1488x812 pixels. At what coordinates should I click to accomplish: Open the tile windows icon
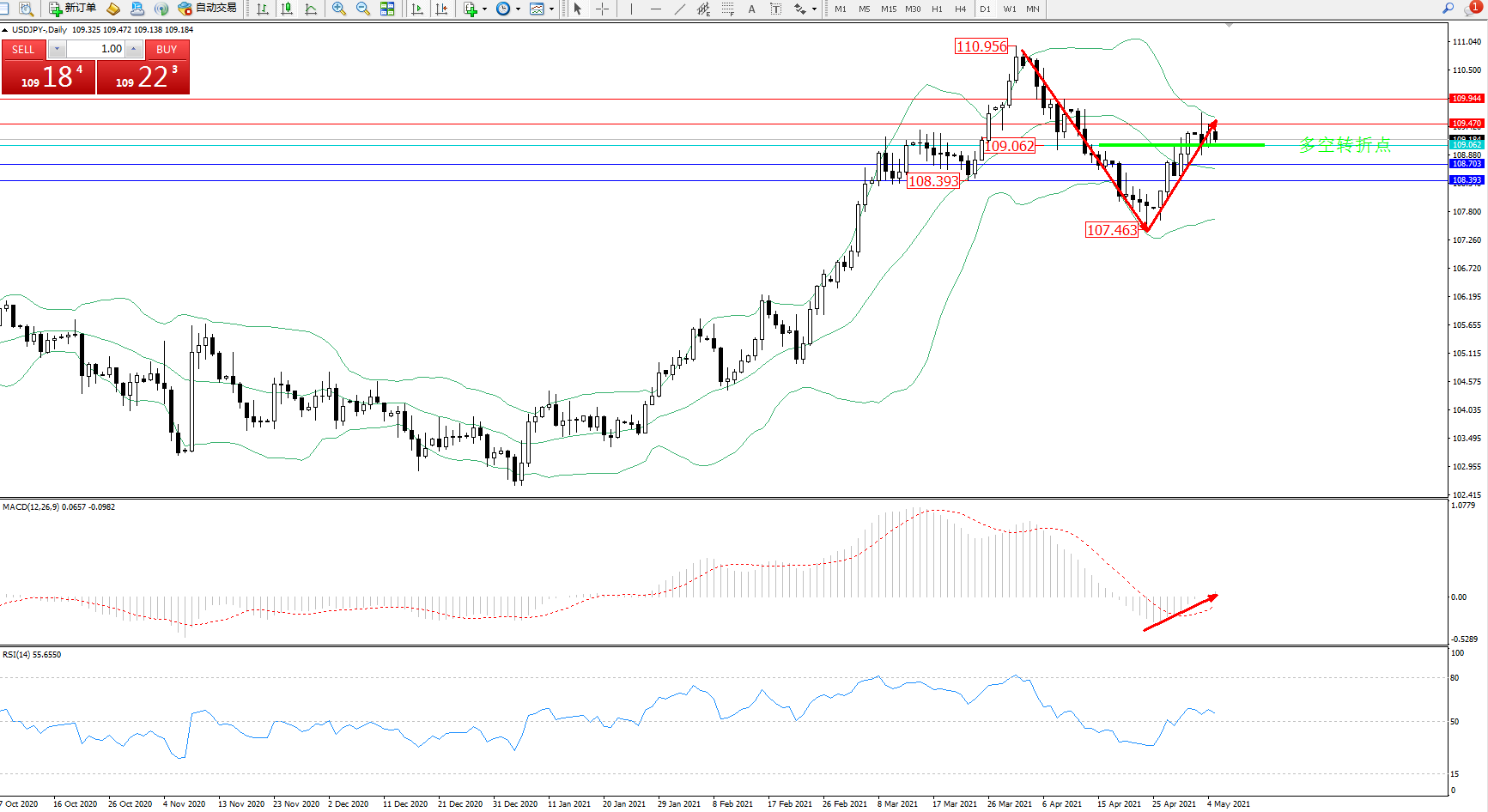tap(387, 9)
